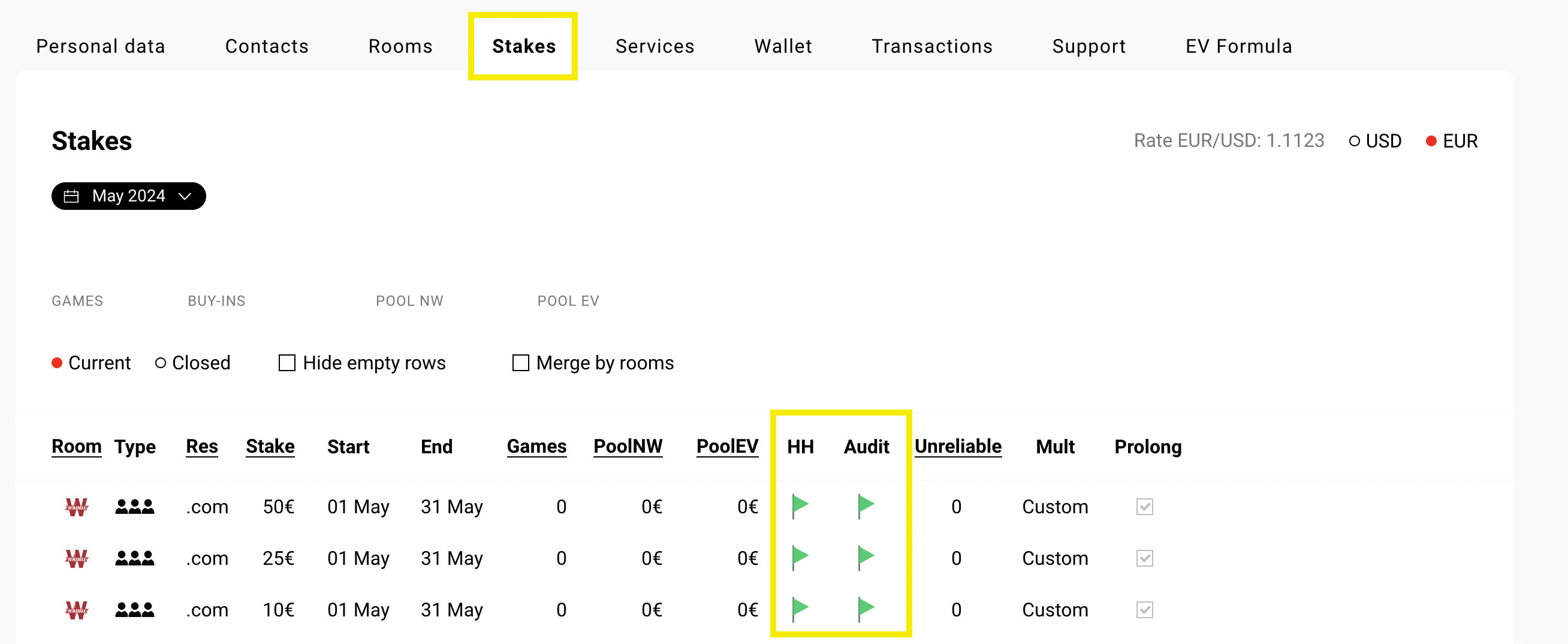Click the HH green flag in 25€ row
Viewport: 1568px width, 644px height.
tap(800, 558)
